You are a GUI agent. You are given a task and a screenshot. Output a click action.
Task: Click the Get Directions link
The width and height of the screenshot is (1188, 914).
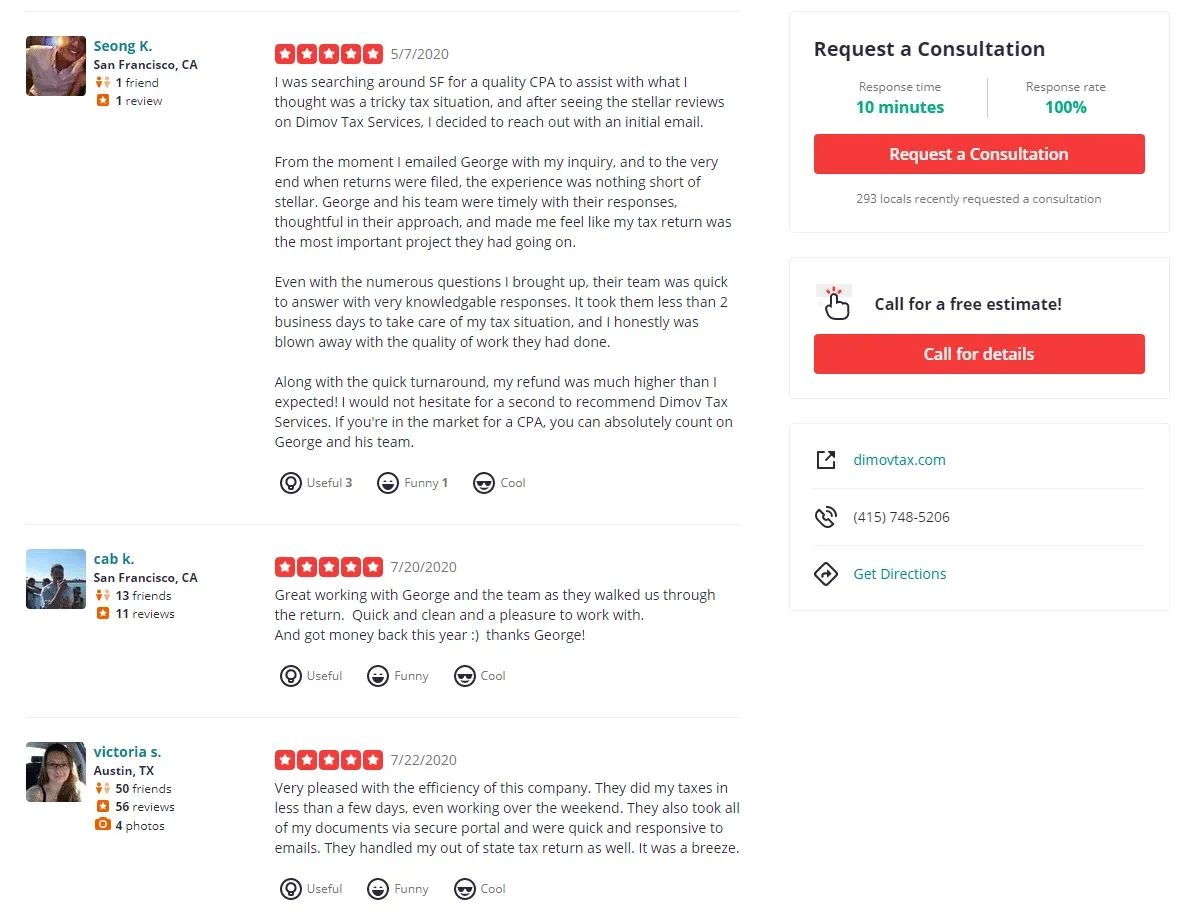coord(899,574)
